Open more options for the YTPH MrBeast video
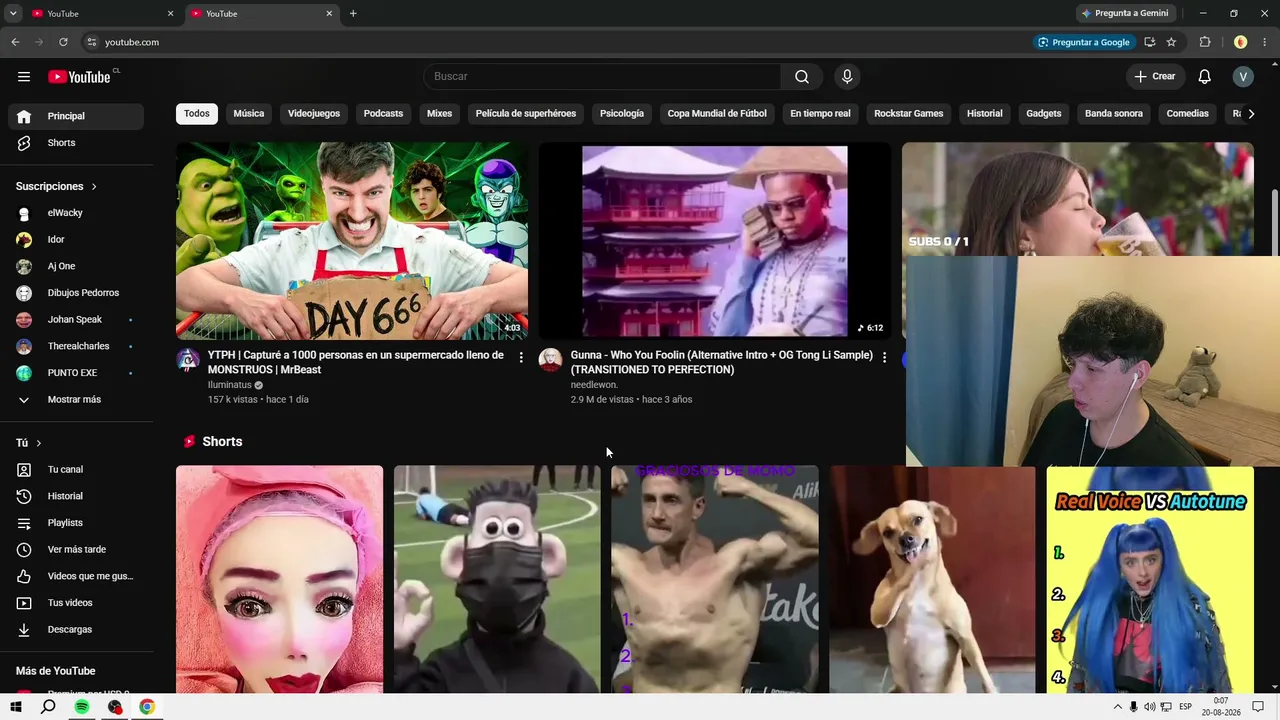Image resolution: width=1280 pixels, height=720 pixels. click(x=521, y=357)
